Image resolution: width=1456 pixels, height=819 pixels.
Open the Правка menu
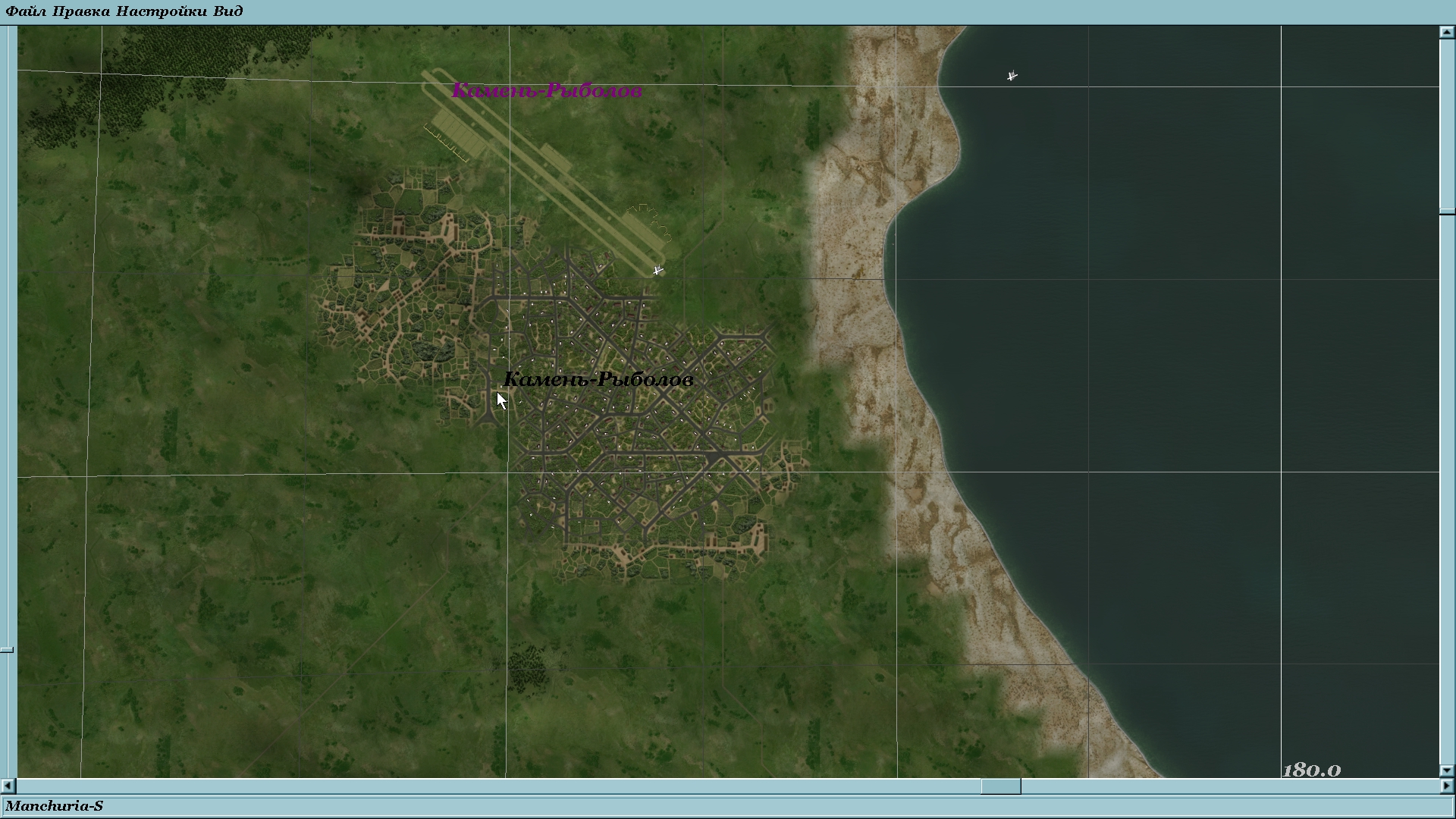pyautogui.click(x=81, y=11)
